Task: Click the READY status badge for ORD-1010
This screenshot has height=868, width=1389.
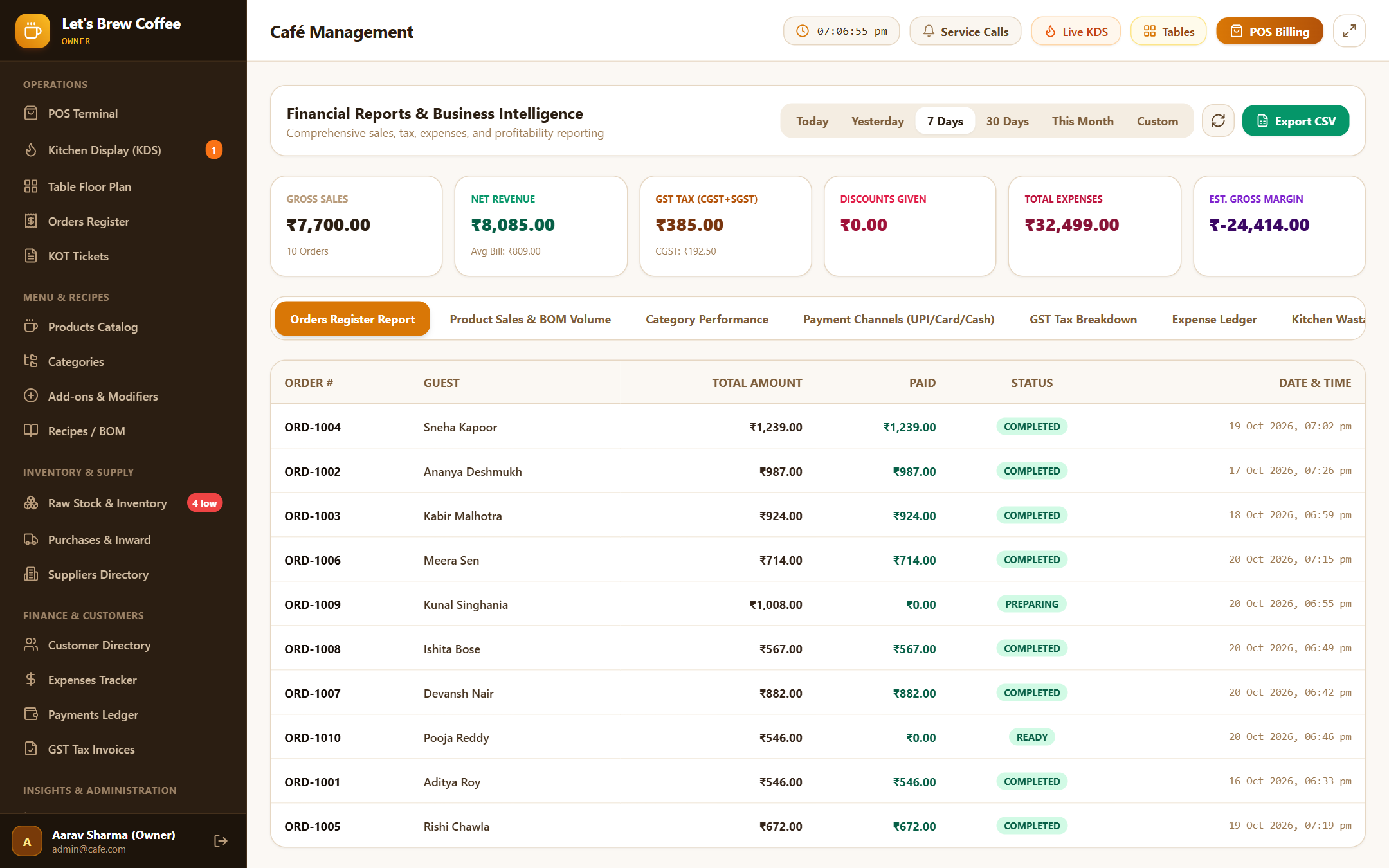Action: click(1031, 737)
